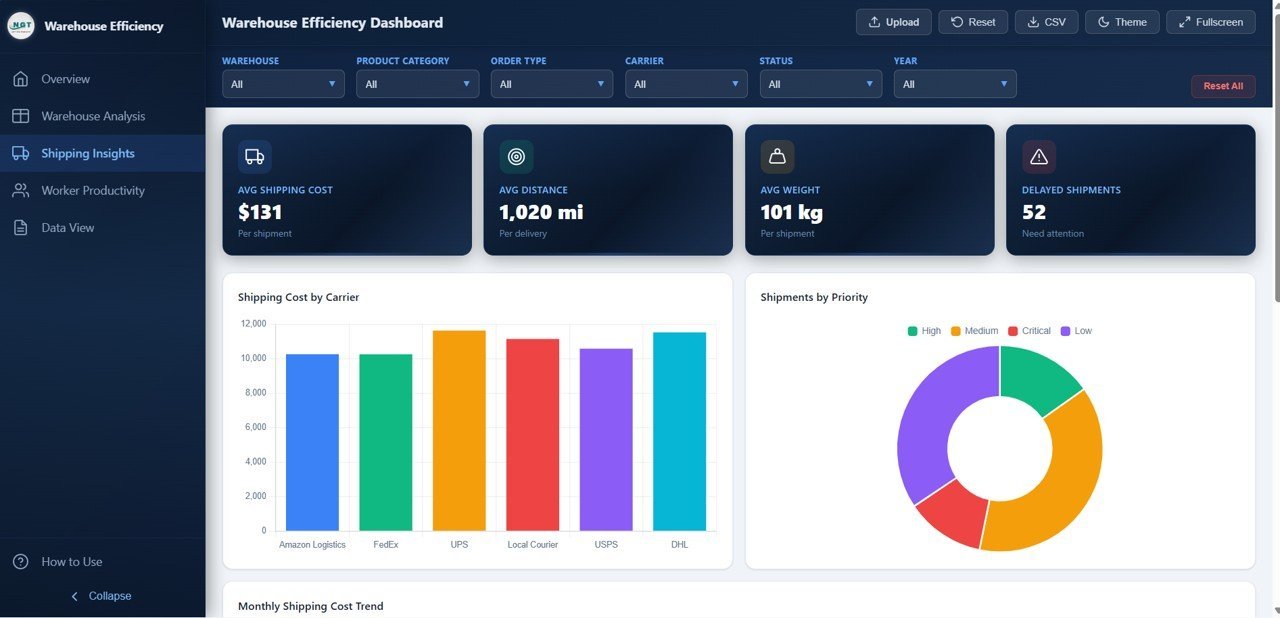Collapse the sidebar navigation
Viewport: 1280px width, 618px height.
tap(101, 596)
